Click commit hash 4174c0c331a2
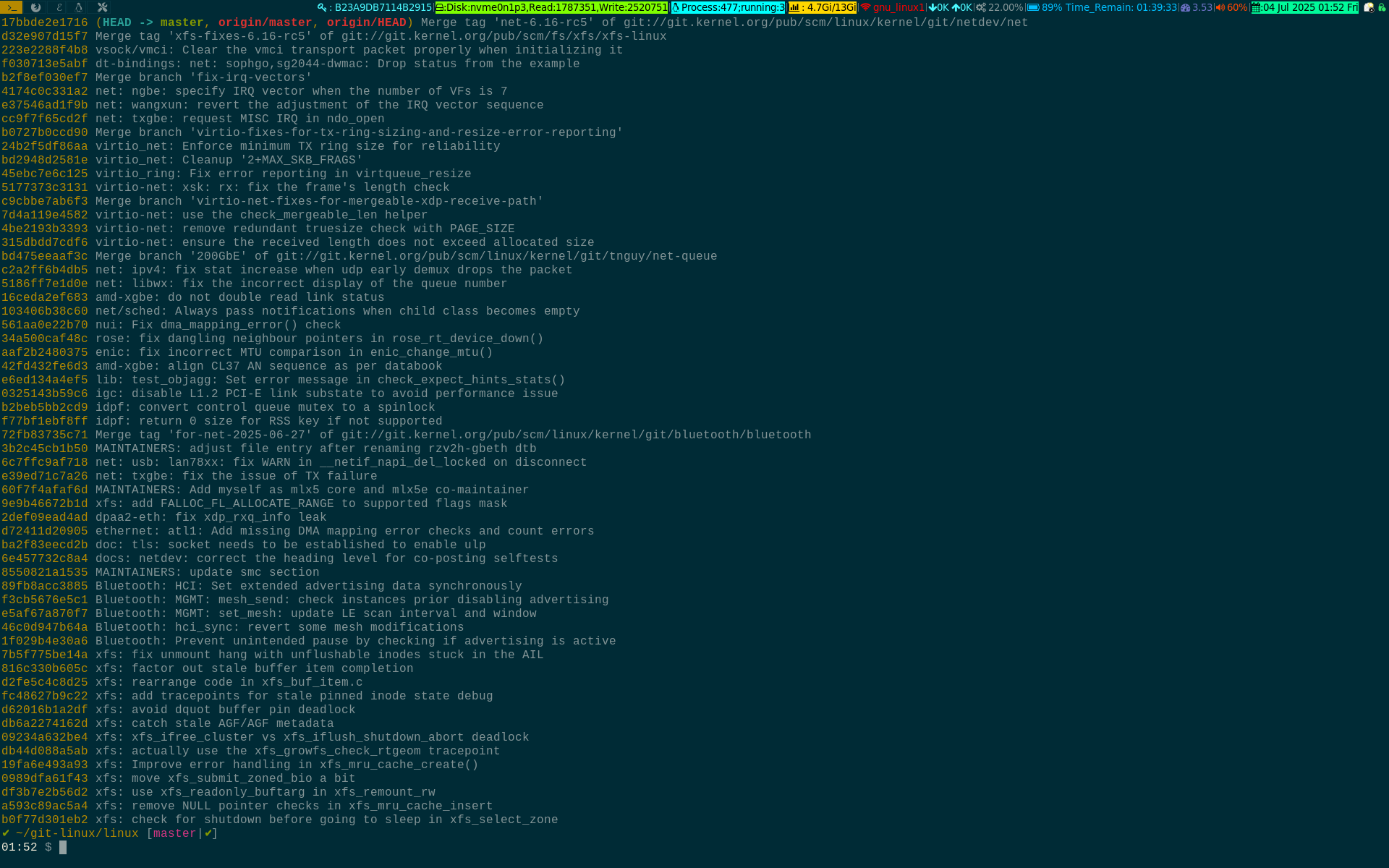The height and width of the screenshot is (868, 1389). click(x=45, y=91)
